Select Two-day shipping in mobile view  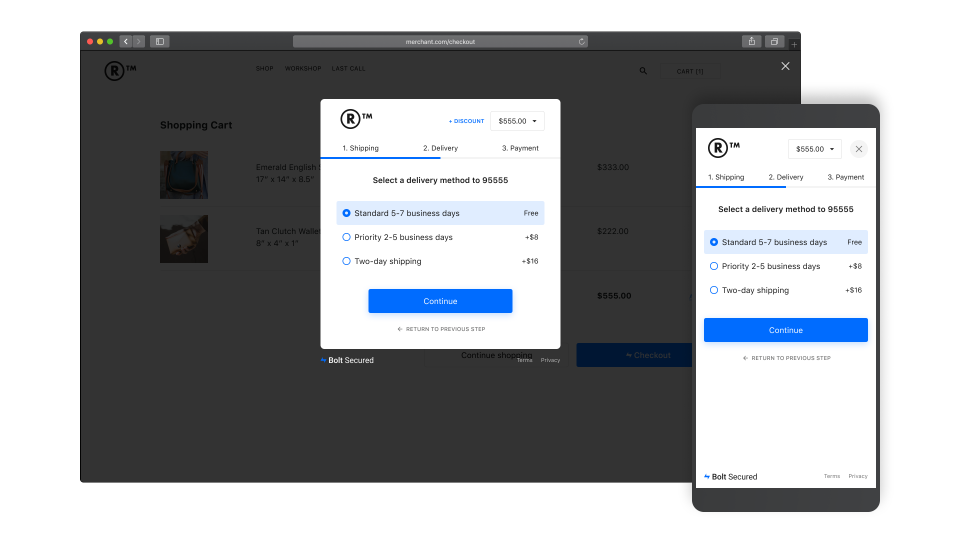click(786, 290)
